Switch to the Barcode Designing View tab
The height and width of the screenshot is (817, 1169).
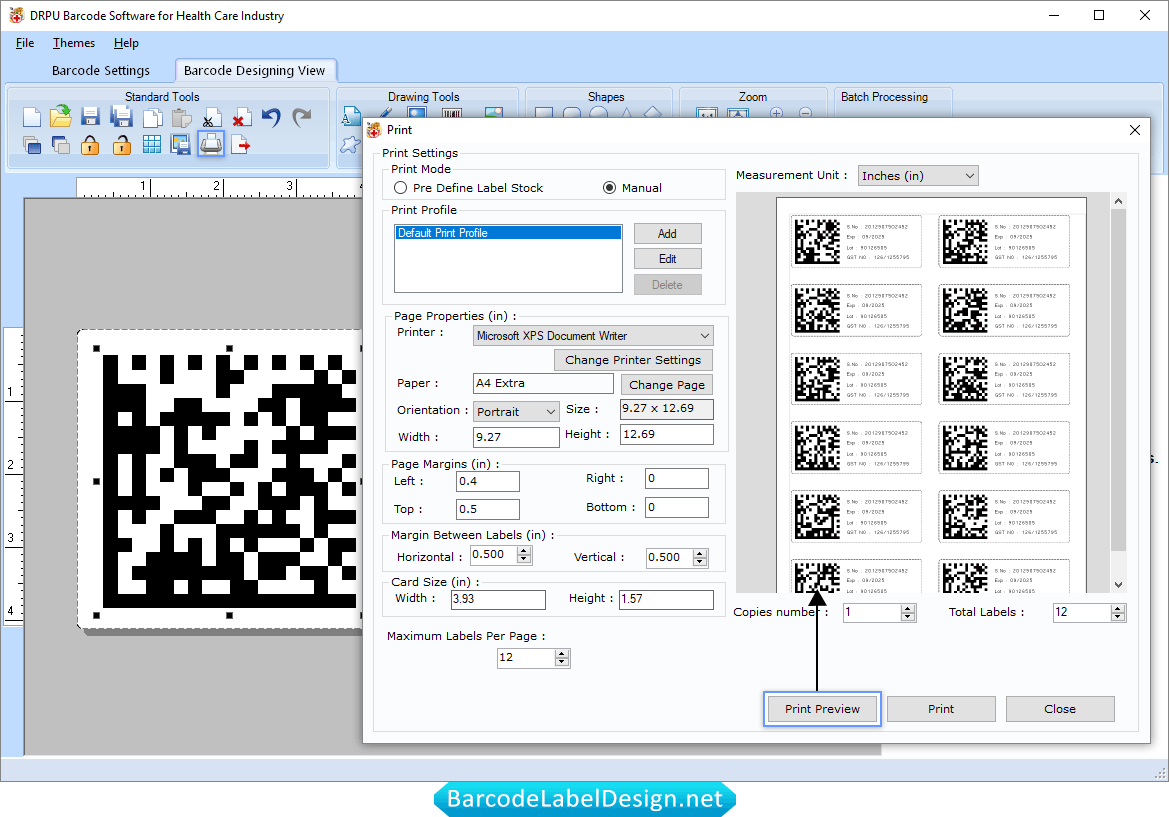[x=254, y=71]
